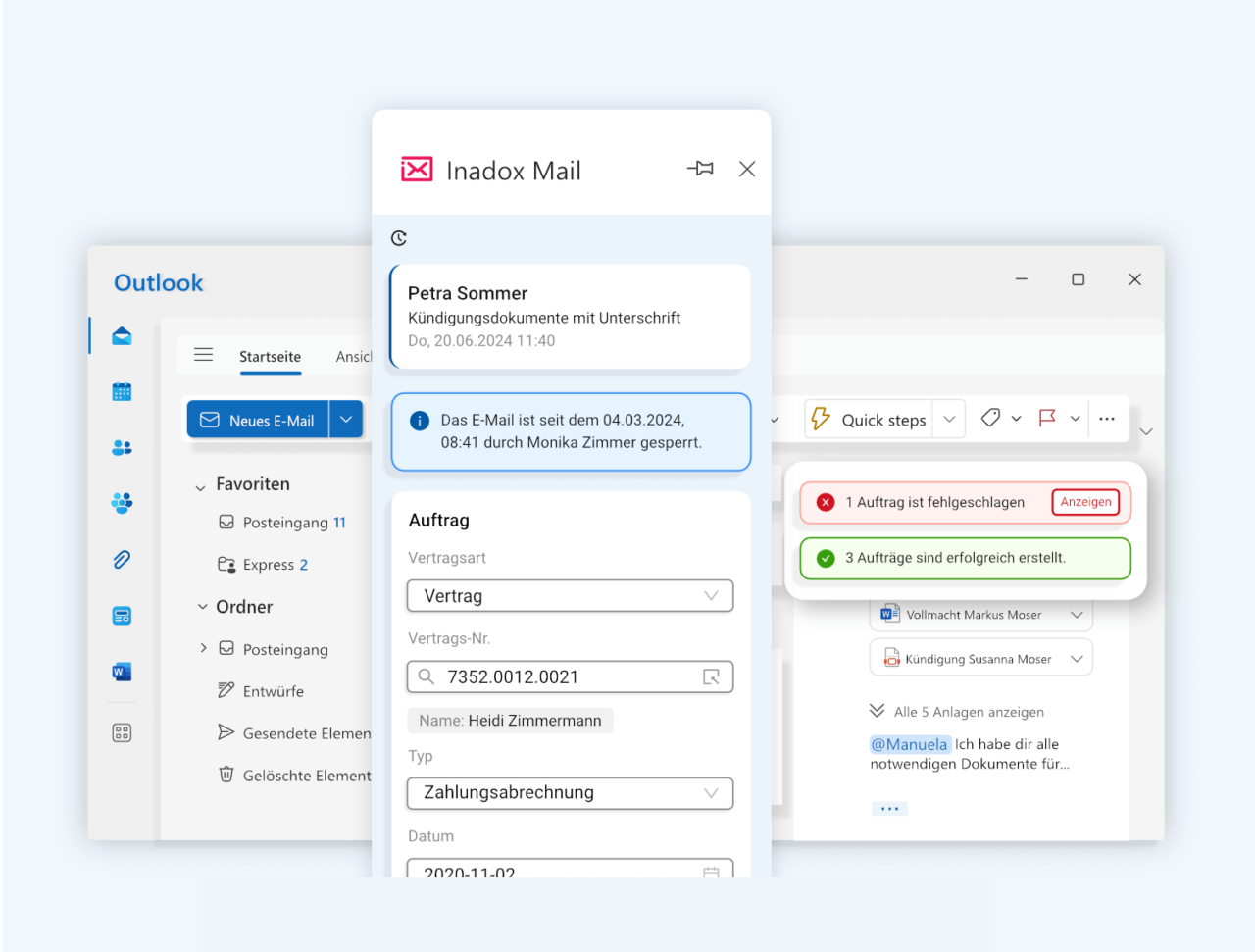Open the flag dropdown arrow

(x=1076, y=419)
